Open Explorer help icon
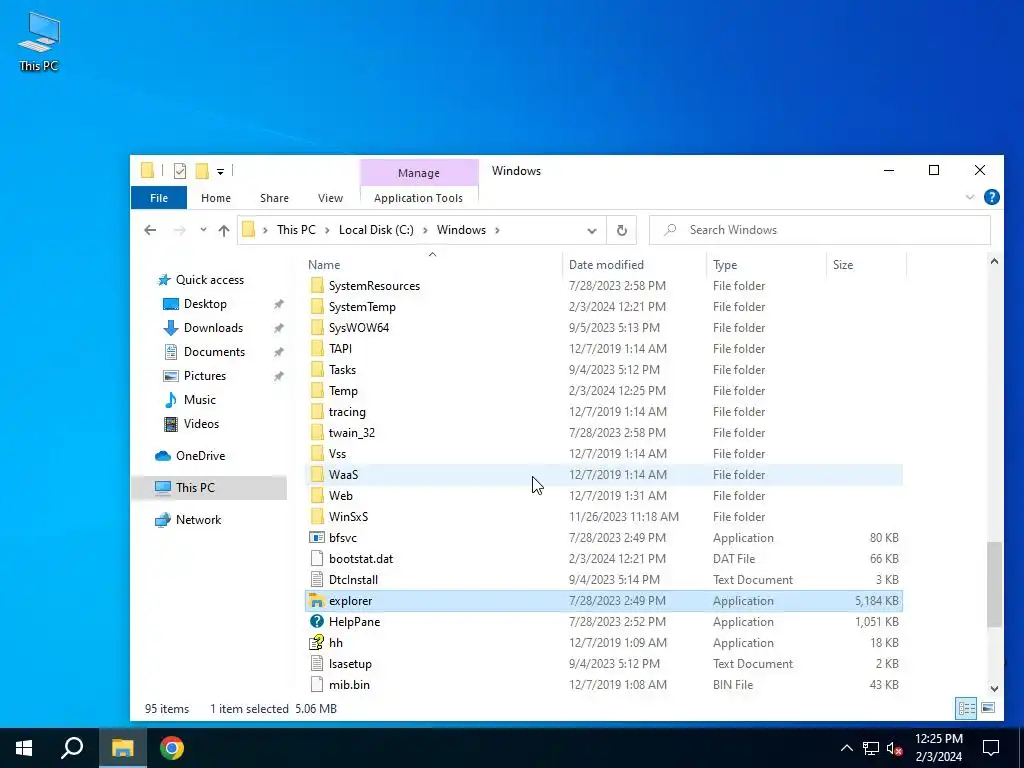The width and height of the screenshot is (1024, 768). click(x=991, y=197)
